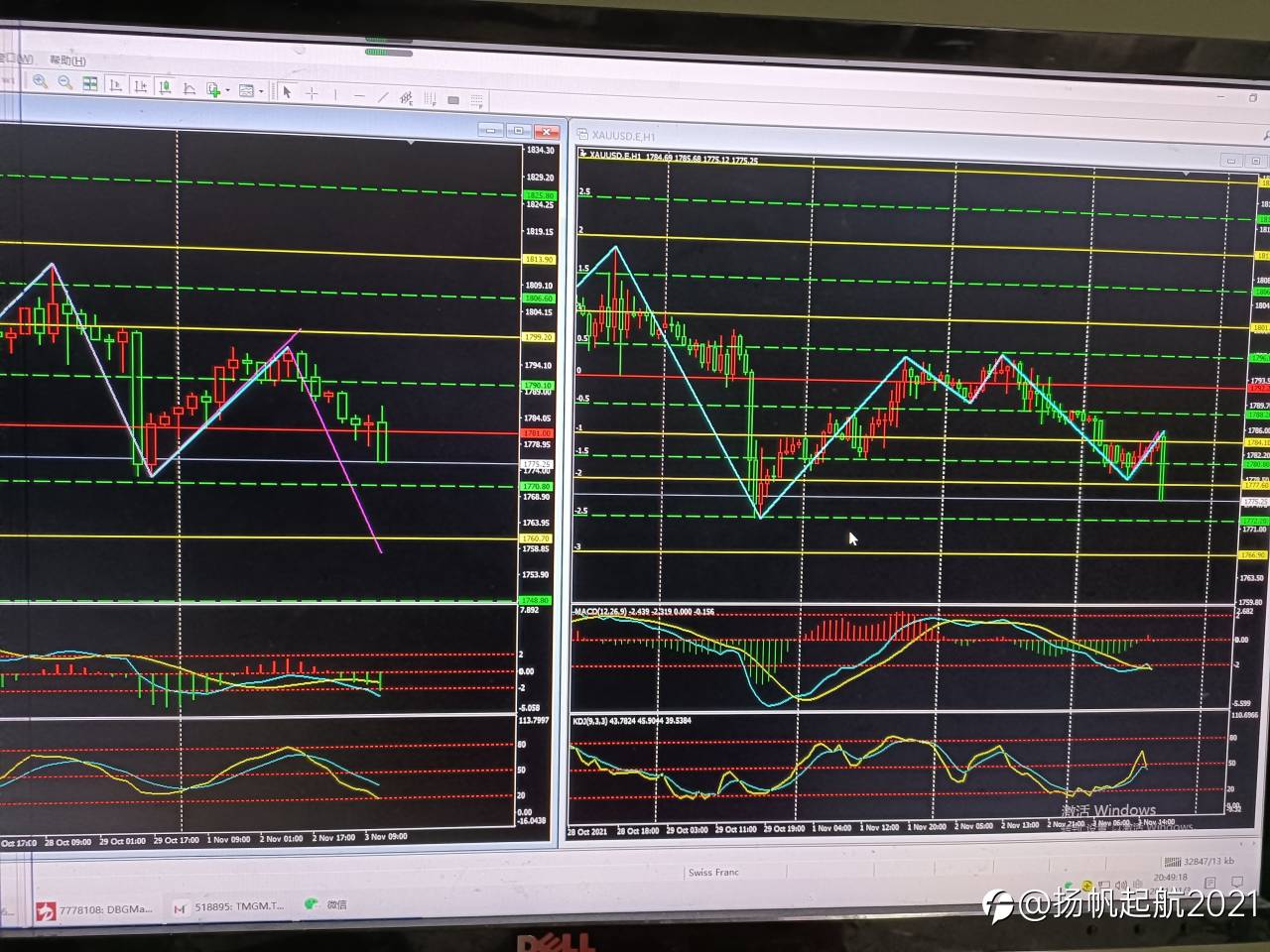Open the Windows notification center icon

(1237, 882)
